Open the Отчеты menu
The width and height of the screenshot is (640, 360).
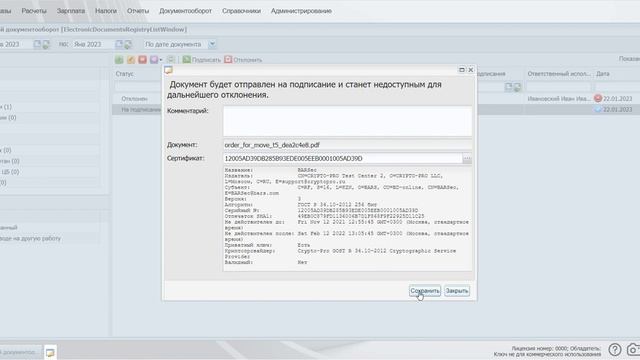(x=138, y=11)
